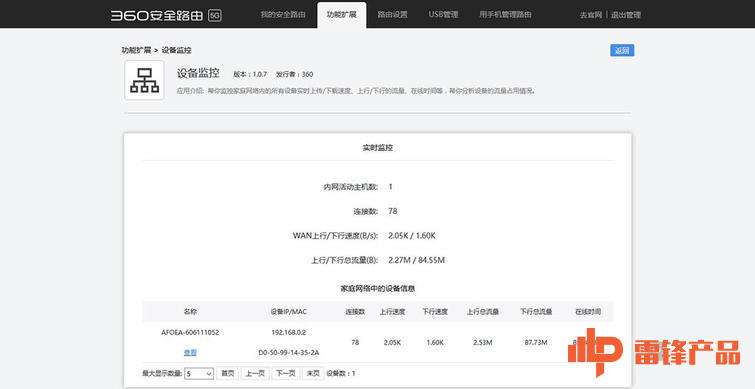Go to the 用手机管理路由 tab

click(x=505, y=14)
